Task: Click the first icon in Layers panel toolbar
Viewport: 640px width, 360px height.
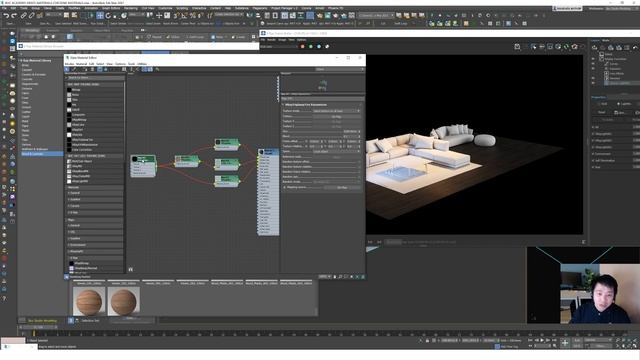Action: [594, 47]
